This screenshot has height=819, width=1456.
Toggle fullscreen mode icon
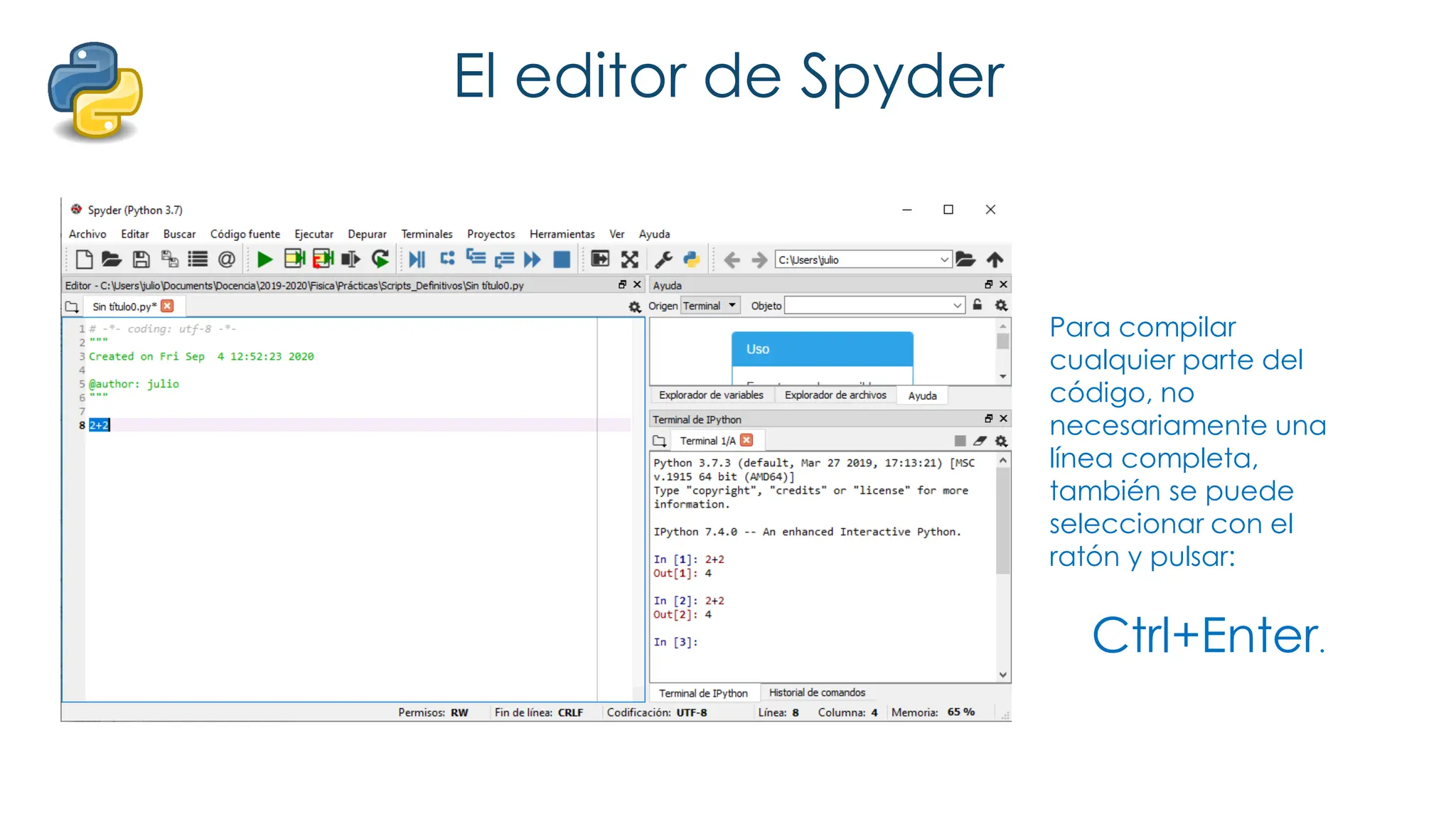(x=630, y=259)
